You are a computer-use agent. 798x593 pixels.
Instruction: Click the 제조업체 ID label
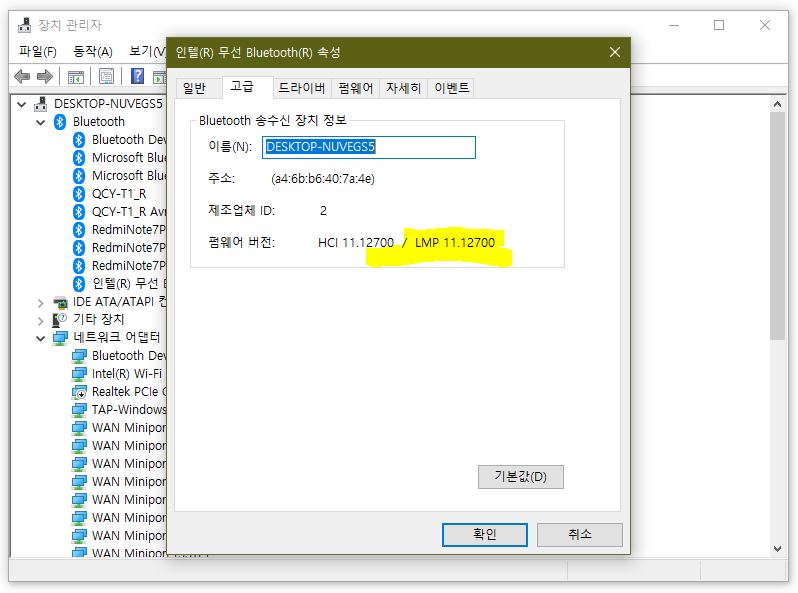241,211
